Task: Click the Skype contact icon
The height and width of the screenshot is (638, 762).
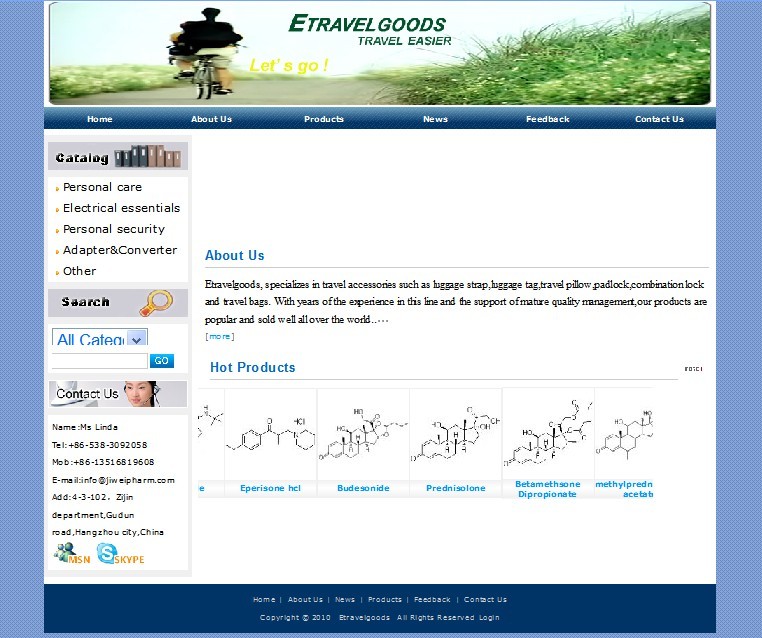Action: coord(120,553)
